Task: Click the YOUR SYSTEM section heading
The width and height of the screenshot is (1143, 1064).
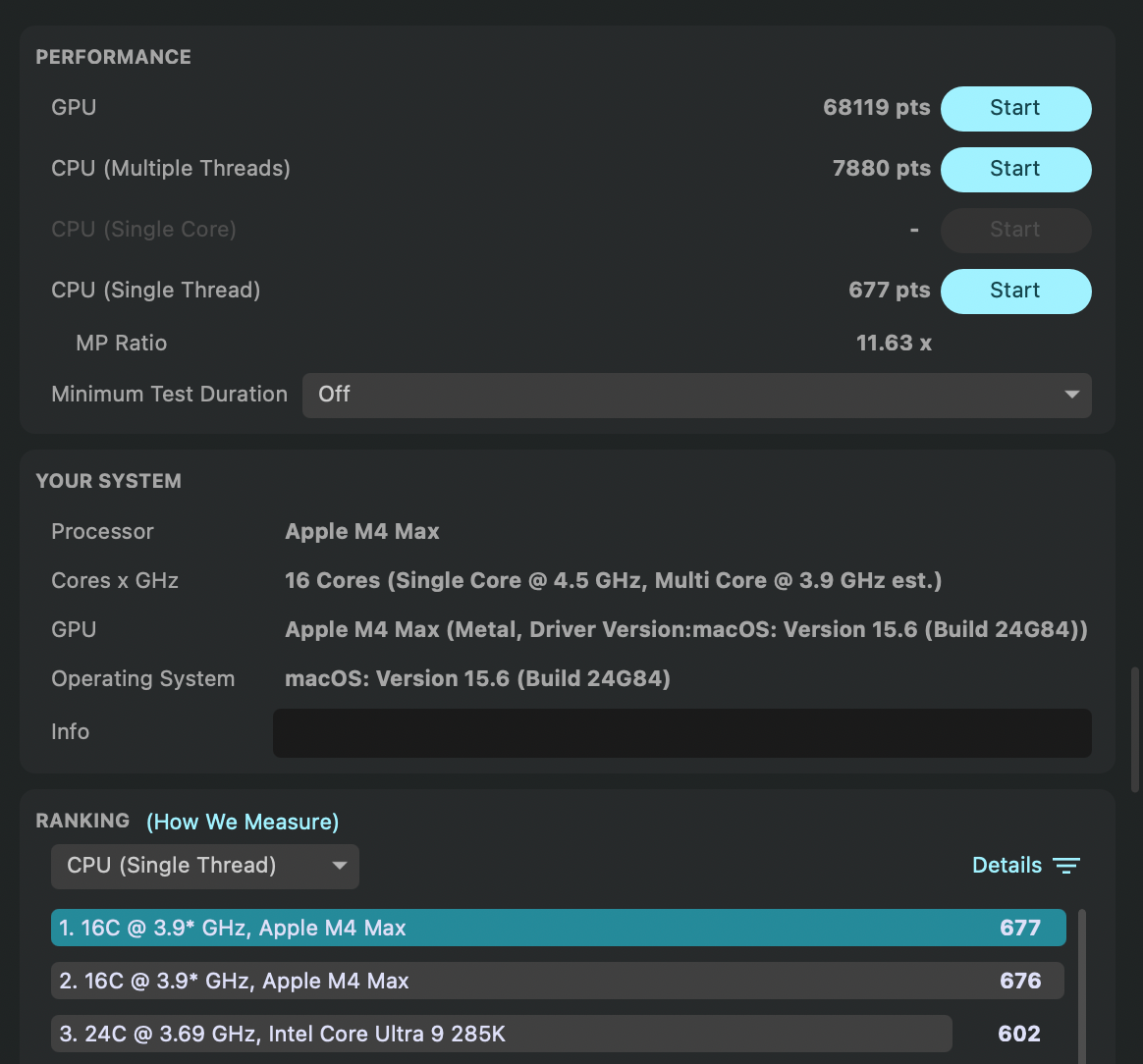Action: [x=109, y=481]
